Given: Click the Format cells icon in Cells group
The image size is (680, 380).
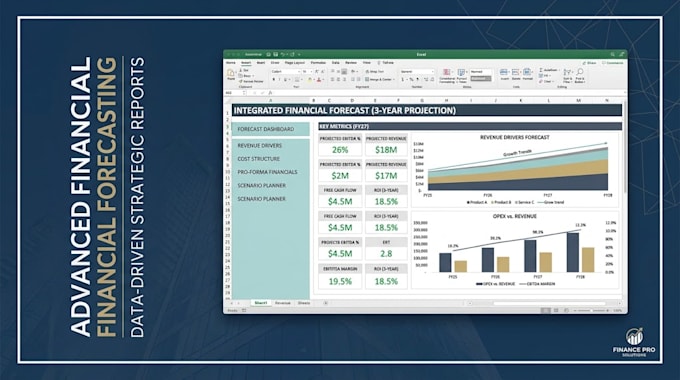Looking at the screenshot, I should (x=527, y=72).
